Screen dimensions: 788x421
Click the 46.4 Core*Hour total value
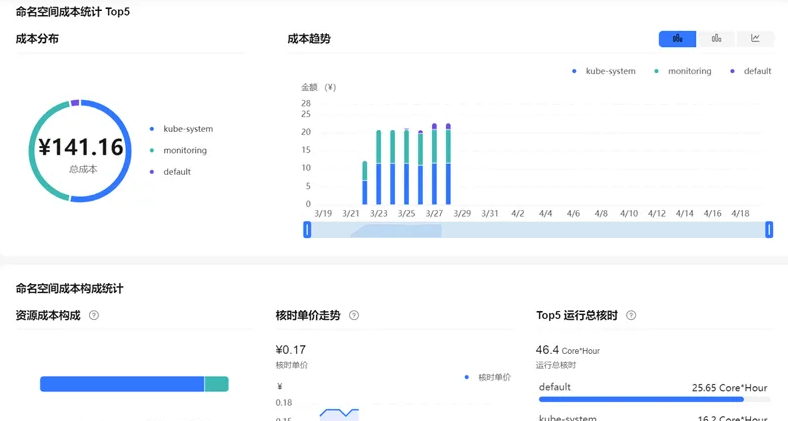[568, 350]
